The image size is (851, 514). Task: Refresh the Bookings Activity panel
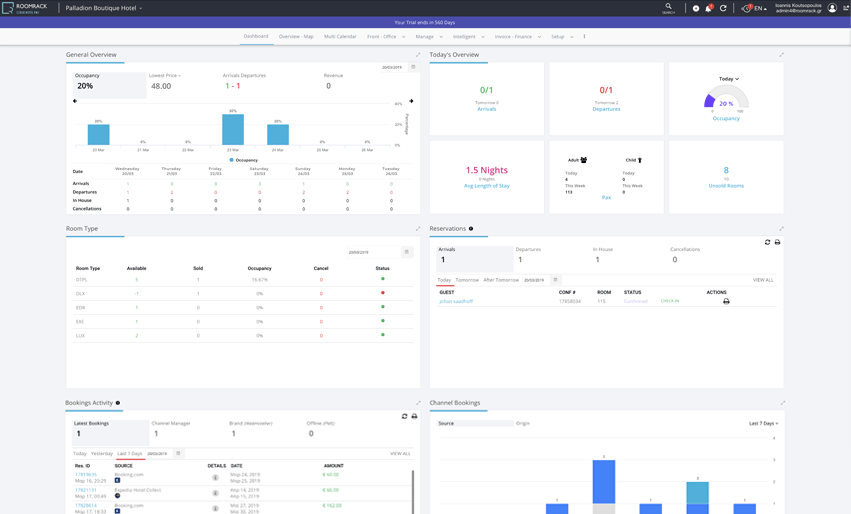click(404, 416)
